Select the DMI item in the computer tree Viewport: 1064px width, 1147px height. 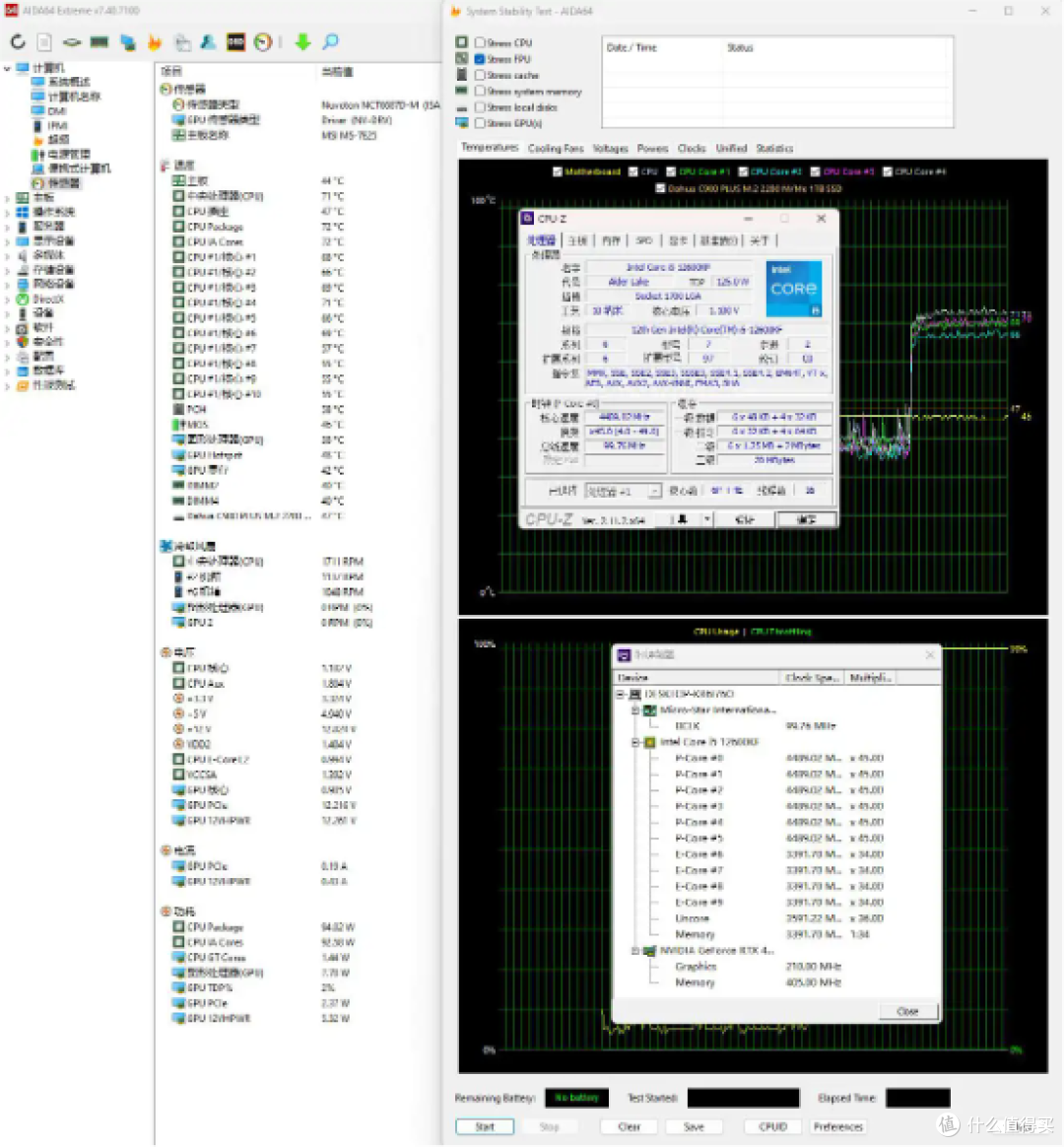point(49,111)
